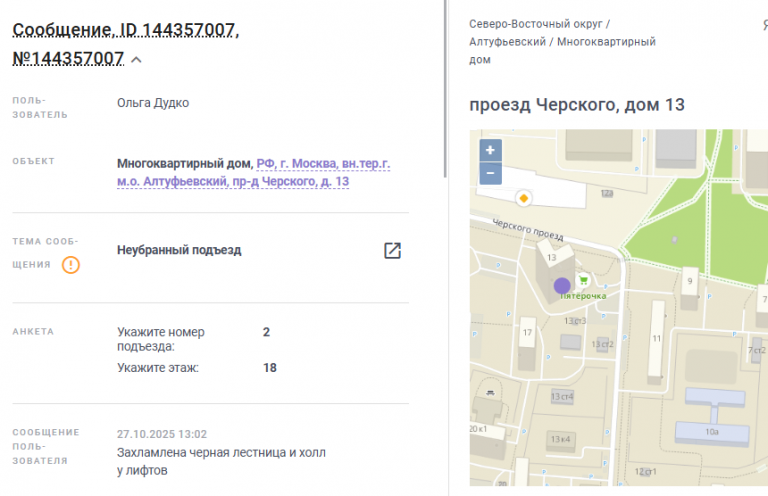Click Многоквартирный дом object label

point(185,164)
